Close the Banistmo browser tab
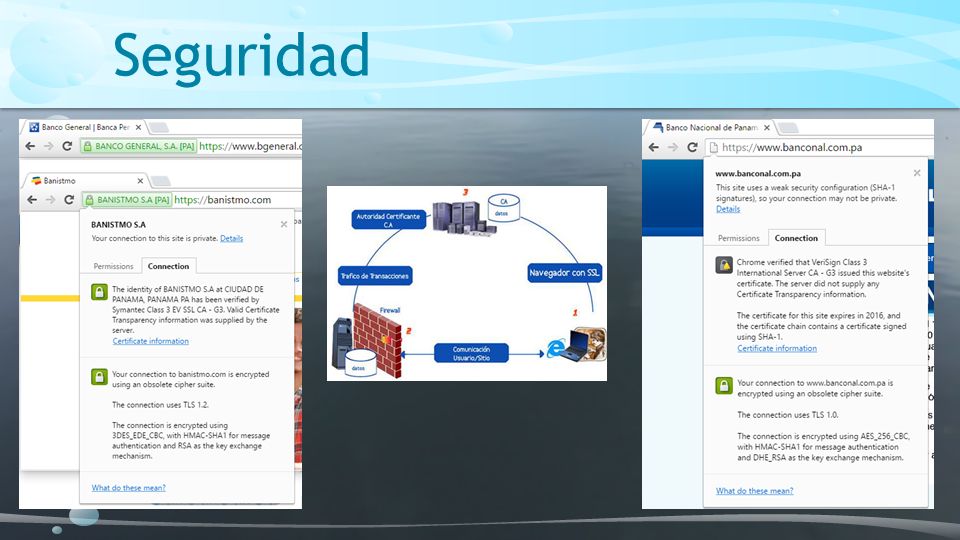960x540 pixels. pyautogui.click(x=140, y=181)
